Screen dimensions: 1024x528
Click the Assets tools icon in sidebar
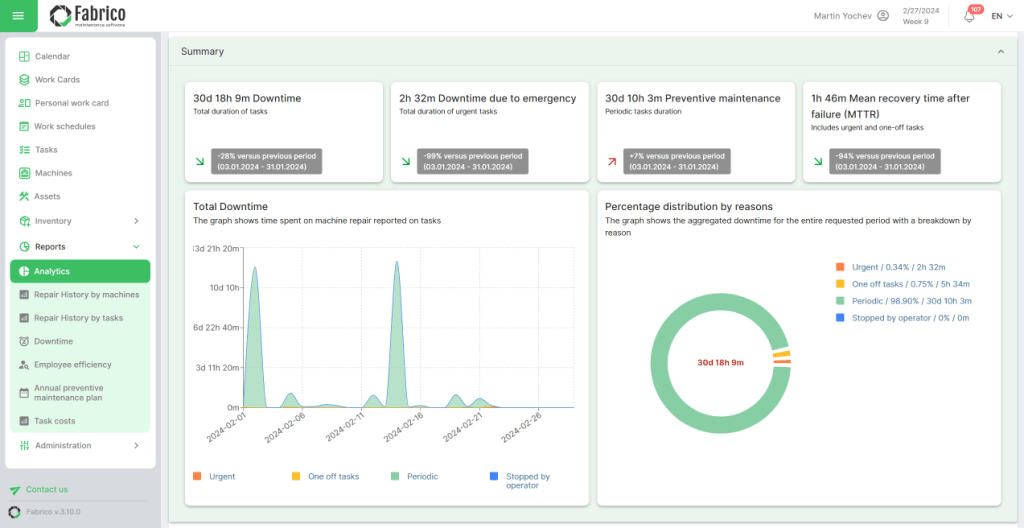click(25, 197)
